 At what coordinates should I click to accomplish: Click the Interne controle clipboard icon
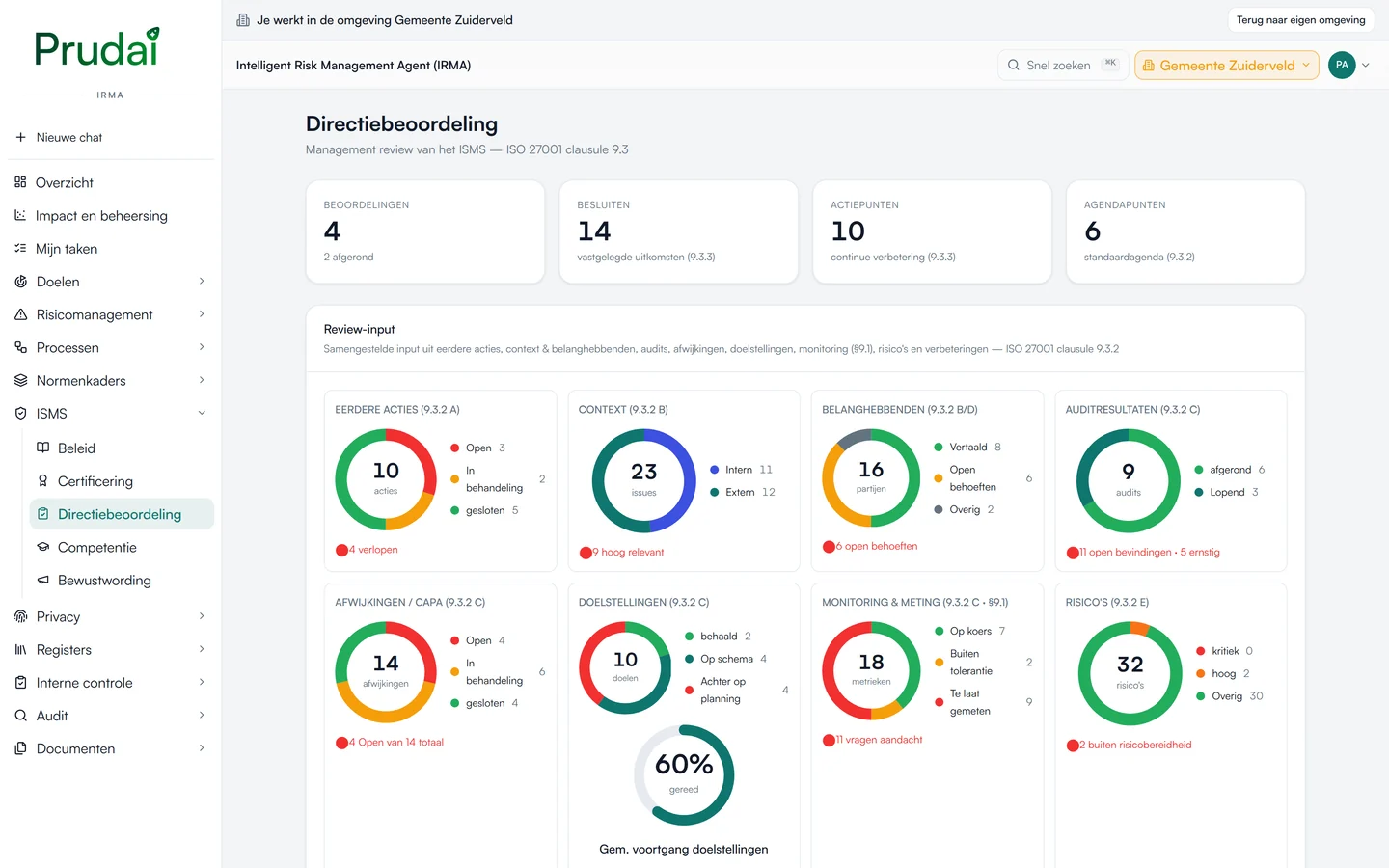click(20, 682)
